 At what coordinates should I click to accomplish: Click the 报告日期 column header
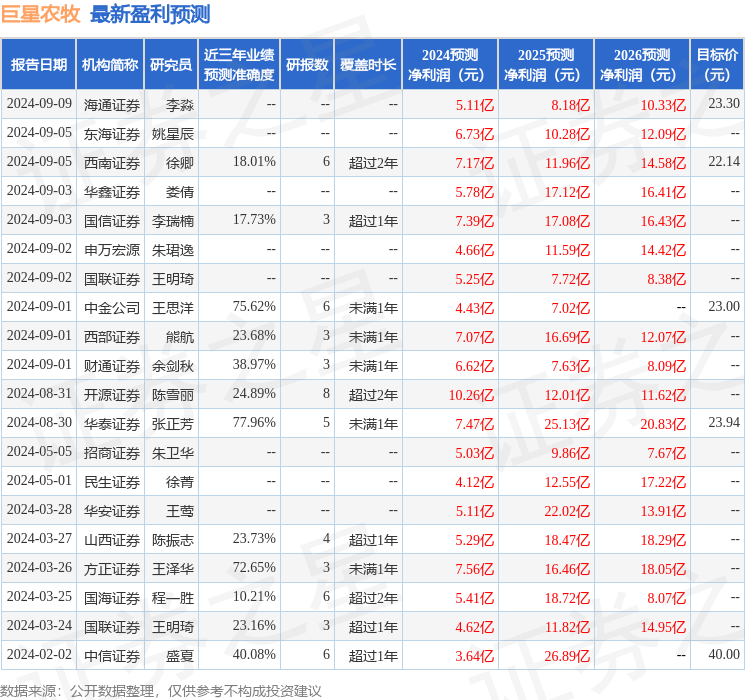38,65
